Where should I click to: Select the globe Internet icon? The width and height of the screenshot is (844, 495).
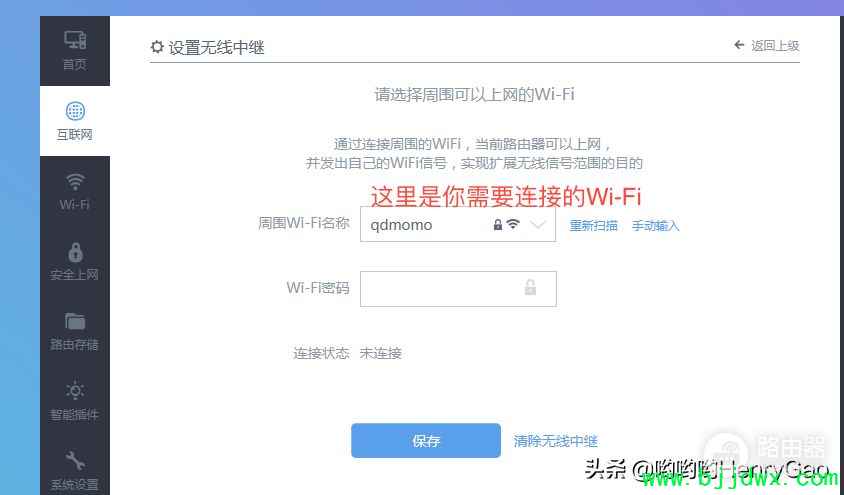[x=75, y=111]
